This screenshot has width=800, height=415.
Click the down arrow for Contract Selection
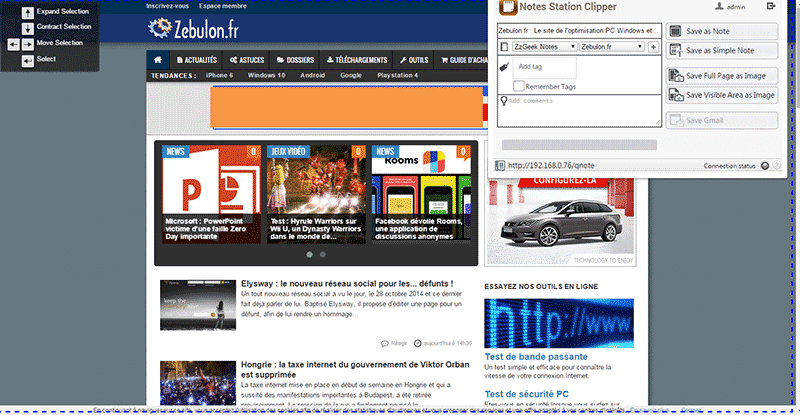28,28
